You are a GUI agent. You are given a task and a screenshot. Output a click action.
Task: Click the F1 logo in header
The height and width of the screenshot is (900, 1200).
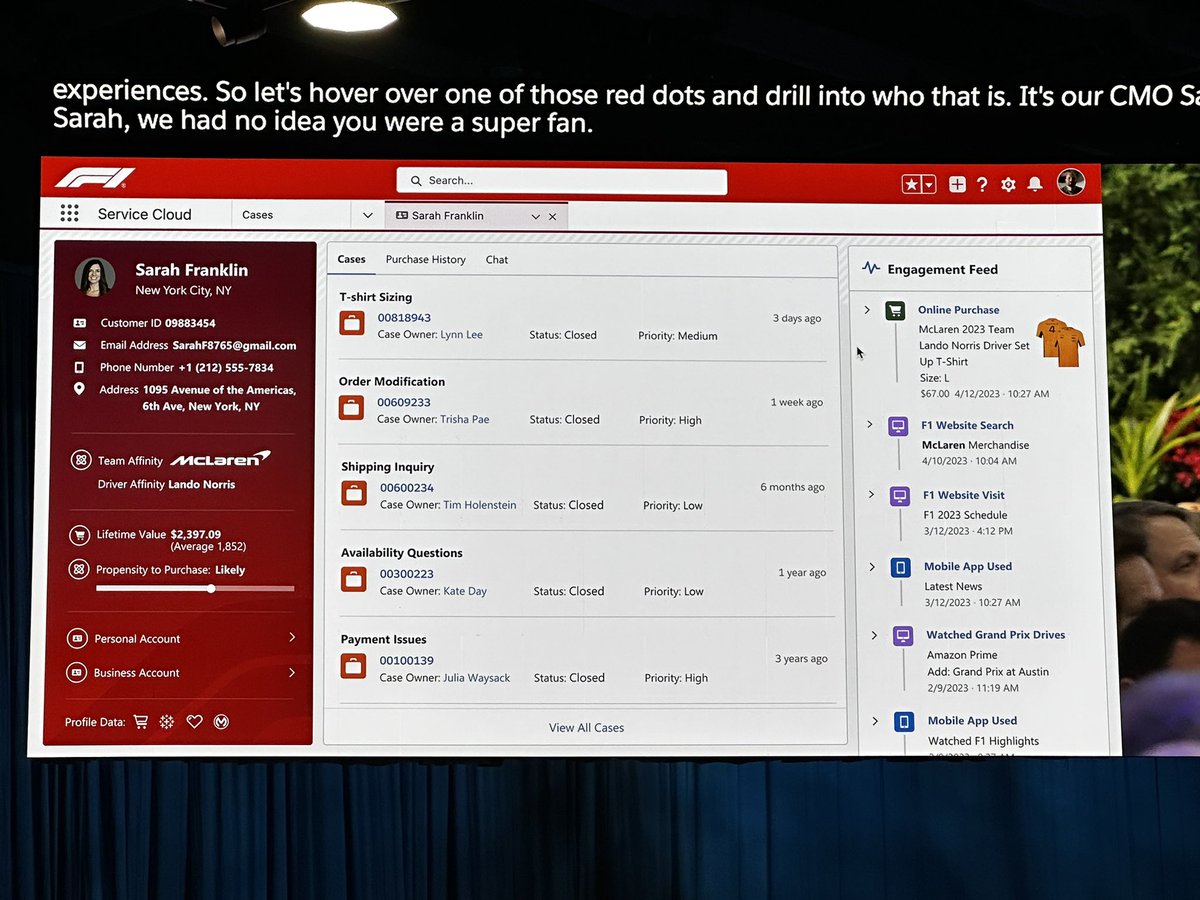[x=95, y=179]
